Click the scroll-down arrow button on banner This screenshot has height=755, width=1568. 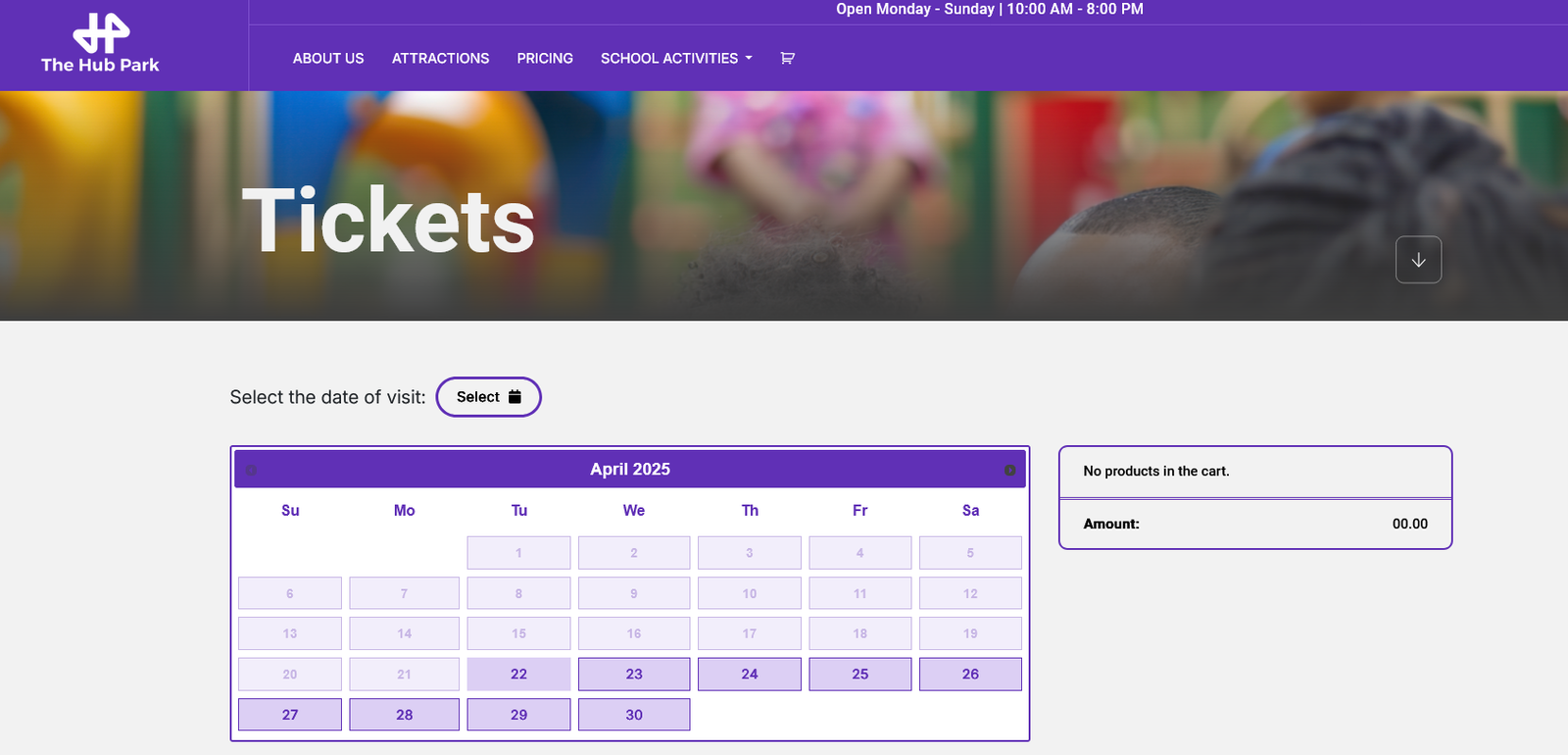[1418, 260]
